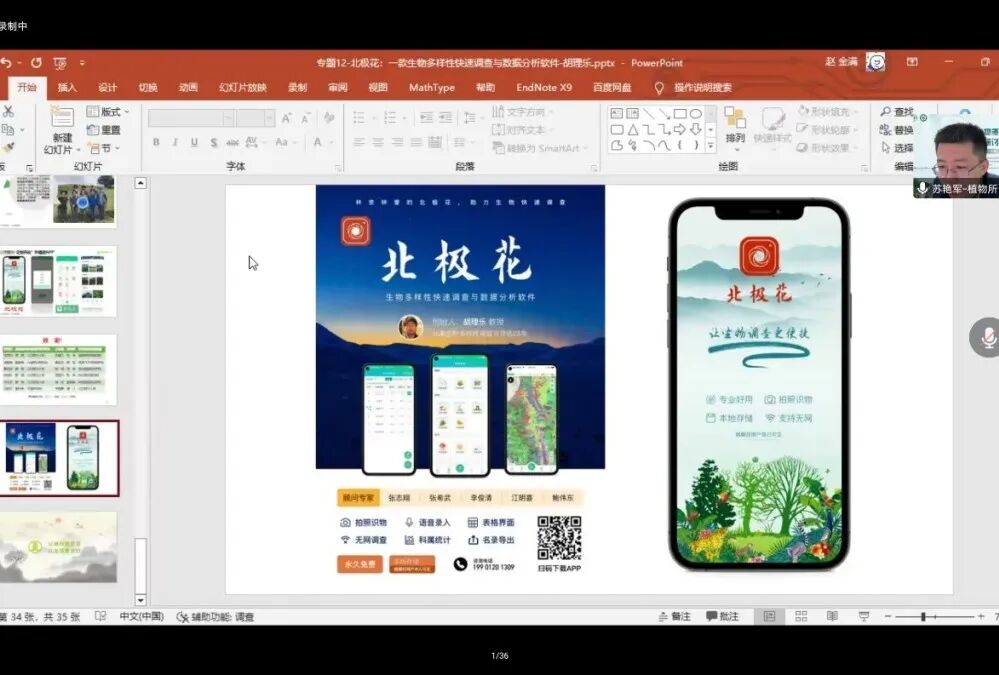999x675 pixels.
Task: Click the Start From Beginning slideshow icon
Action: click(x=61, y=63)
